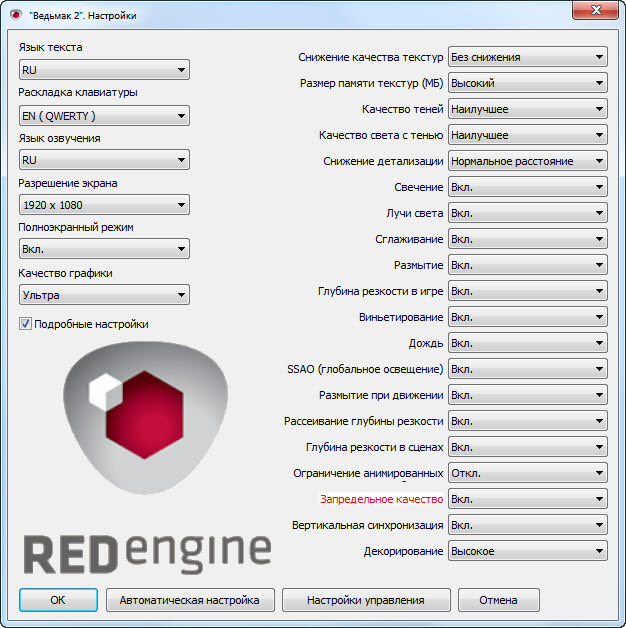Screen dimensions: 626x628
Task: Click the Запредельное качество red label
Action: pos(381,499)
